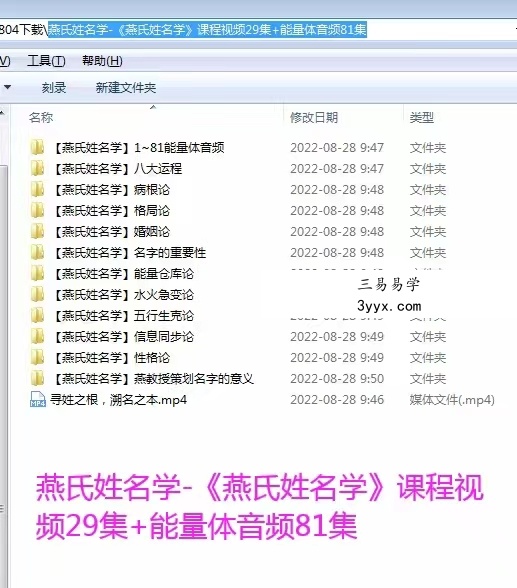This screenshot has height=588, width=517.
Task: Click date 2022-08-28 9:46 of mp4 file
Action: coord(337,399)
